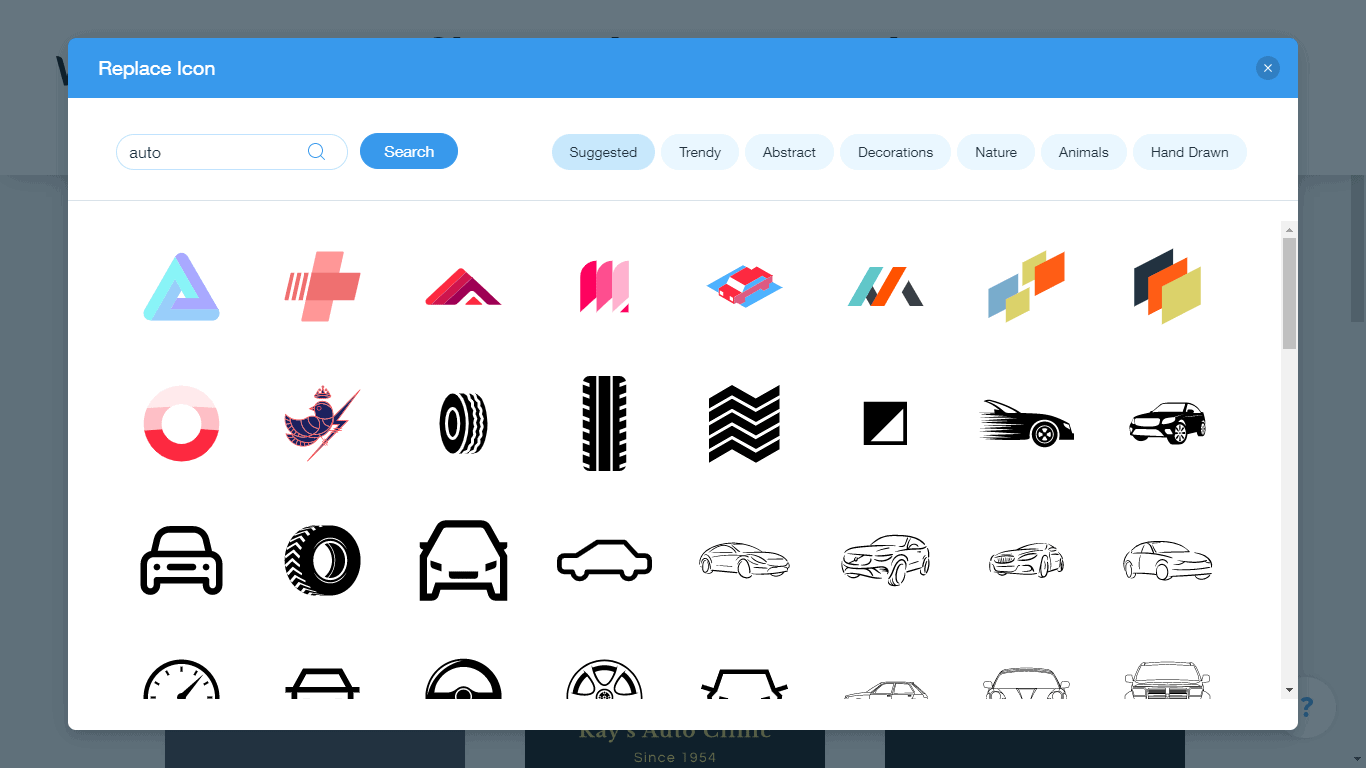Image resolution: width=1366 pixels, height=768 pixels.
Task: Choose the red isometric building icon
Action: pos(745,287)
